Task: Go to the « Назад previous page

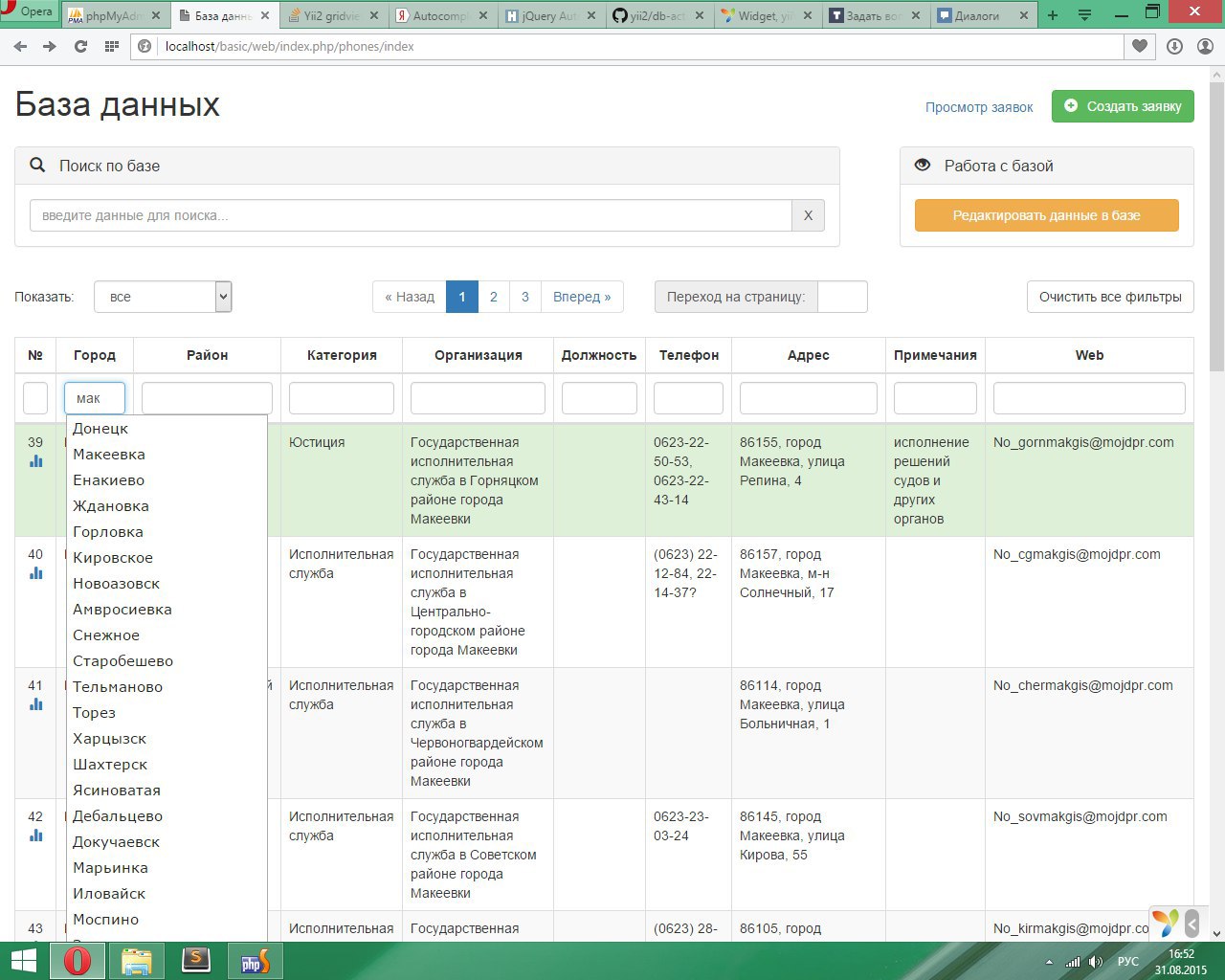Action: click(410, 297)
